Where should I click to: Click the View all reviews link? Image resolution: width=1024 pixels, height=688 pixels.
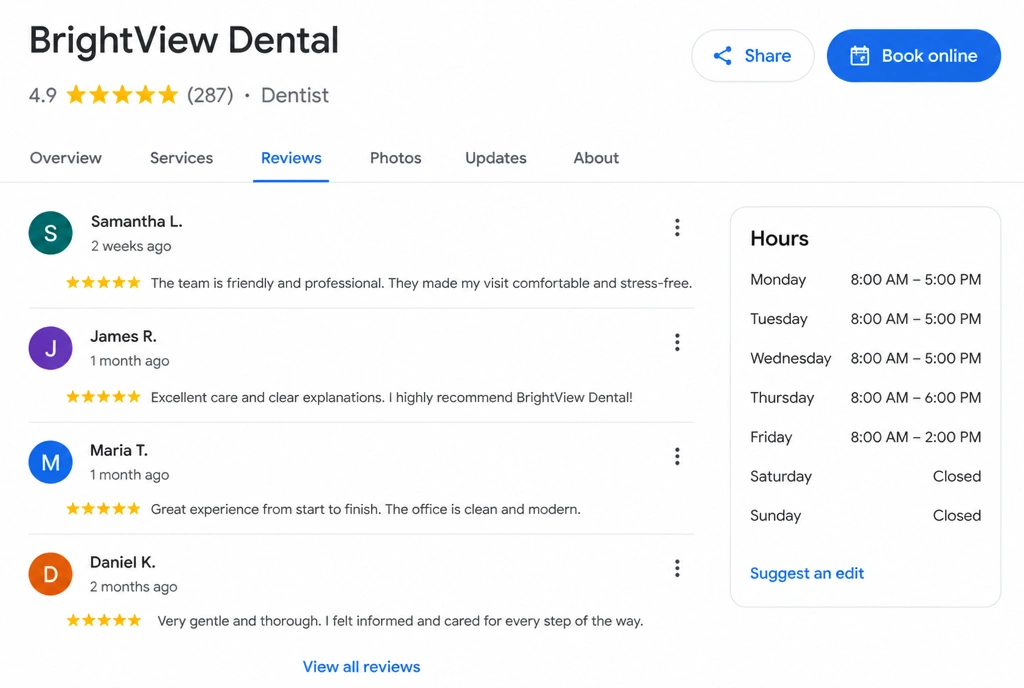point(361,666)
